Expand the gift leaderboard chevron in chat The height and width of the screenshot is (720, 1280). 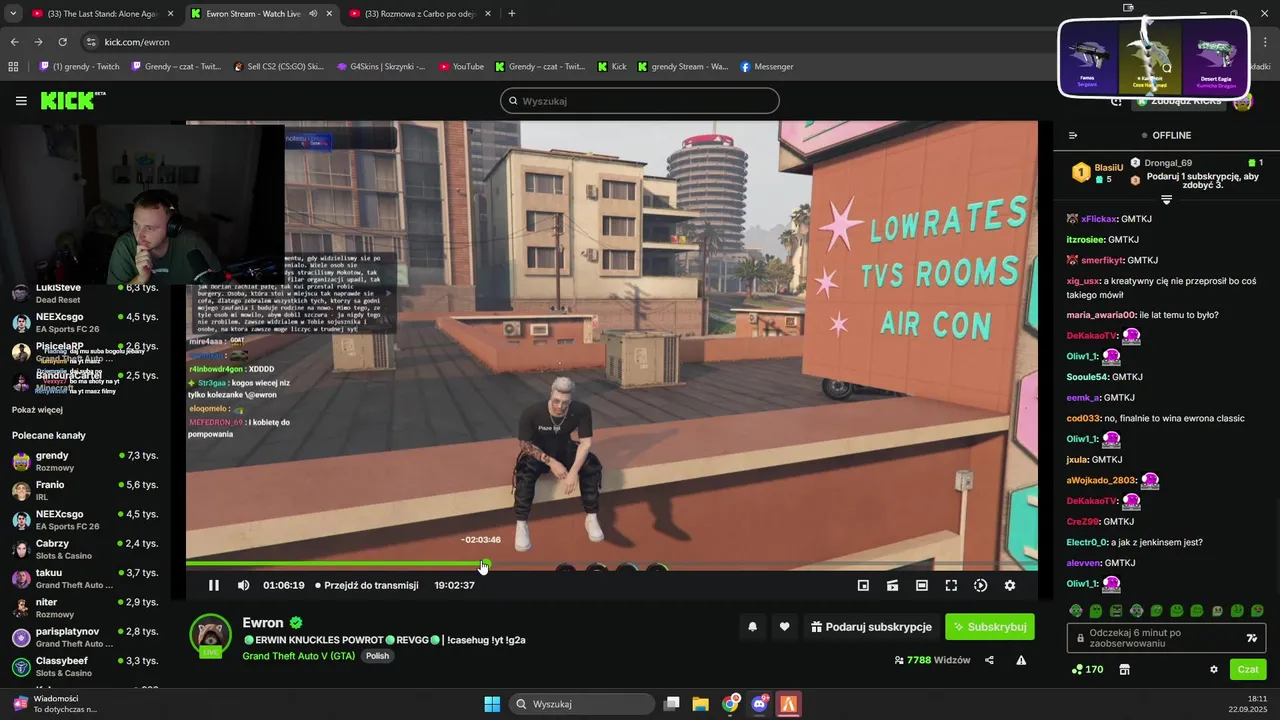pyautogui.click(x=1166, y=200)
